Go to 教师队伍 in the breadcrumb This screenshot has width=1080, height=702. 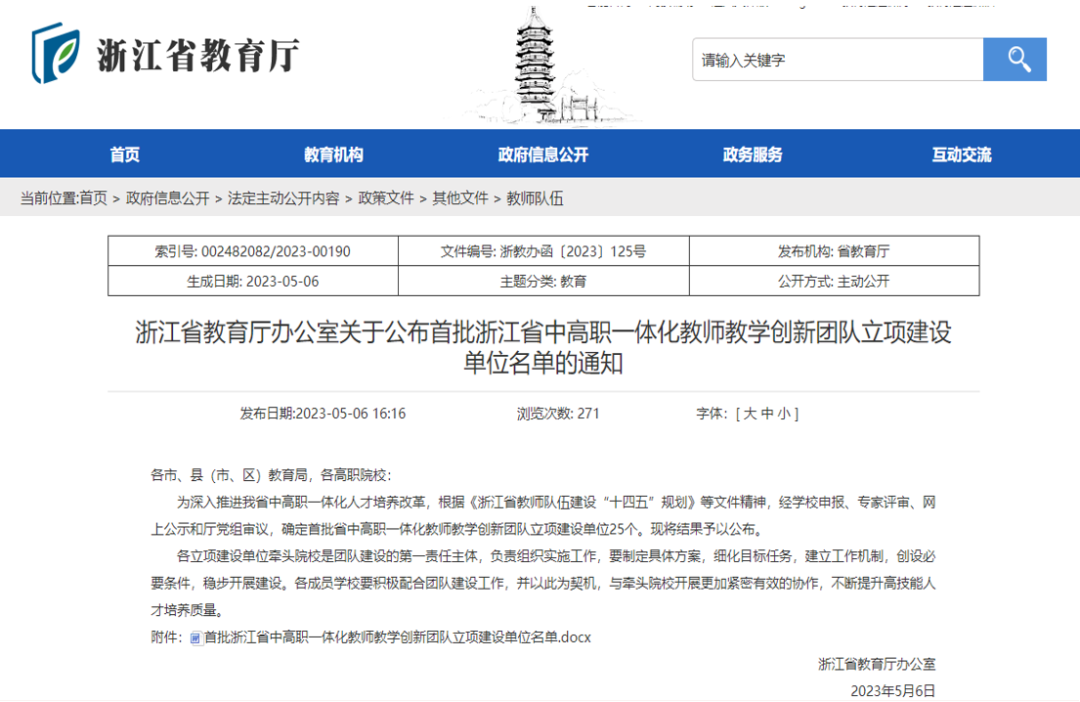click(x=534, y=198)
